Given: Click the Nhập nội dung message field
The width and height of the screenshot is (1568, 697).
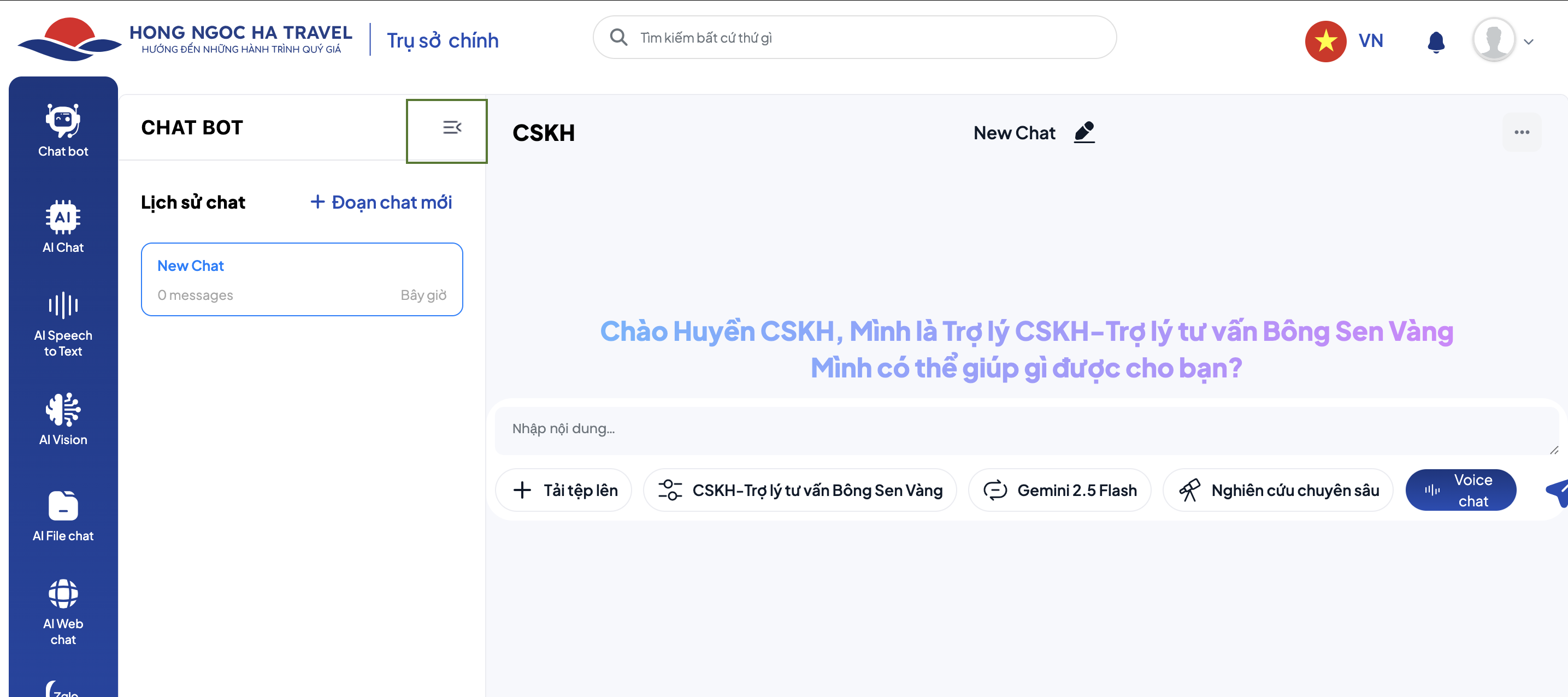Looking at the screenshot, I should tap(1023, 429).
